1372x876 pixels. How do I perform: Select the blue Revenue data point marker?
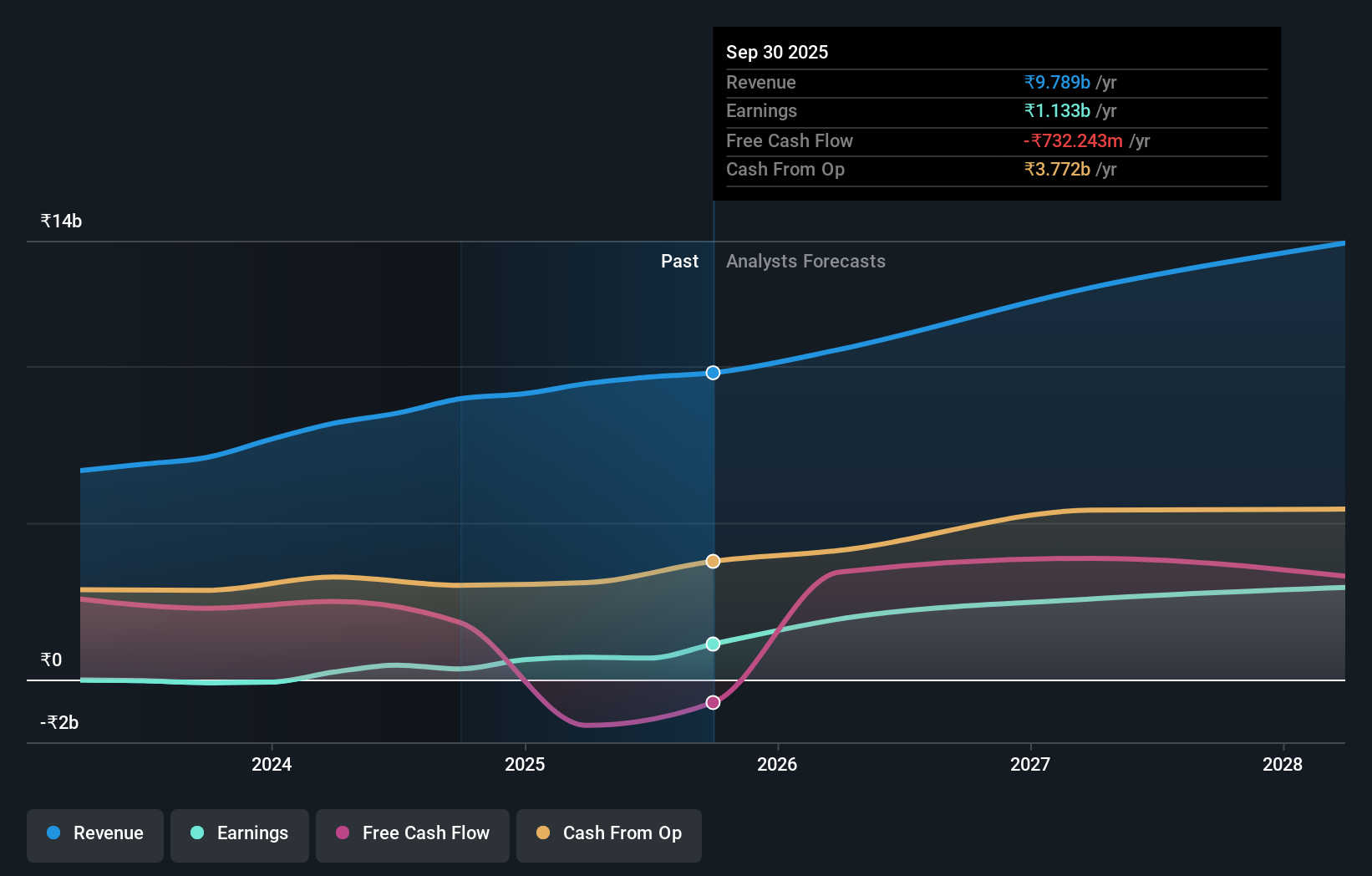point(712,373)
